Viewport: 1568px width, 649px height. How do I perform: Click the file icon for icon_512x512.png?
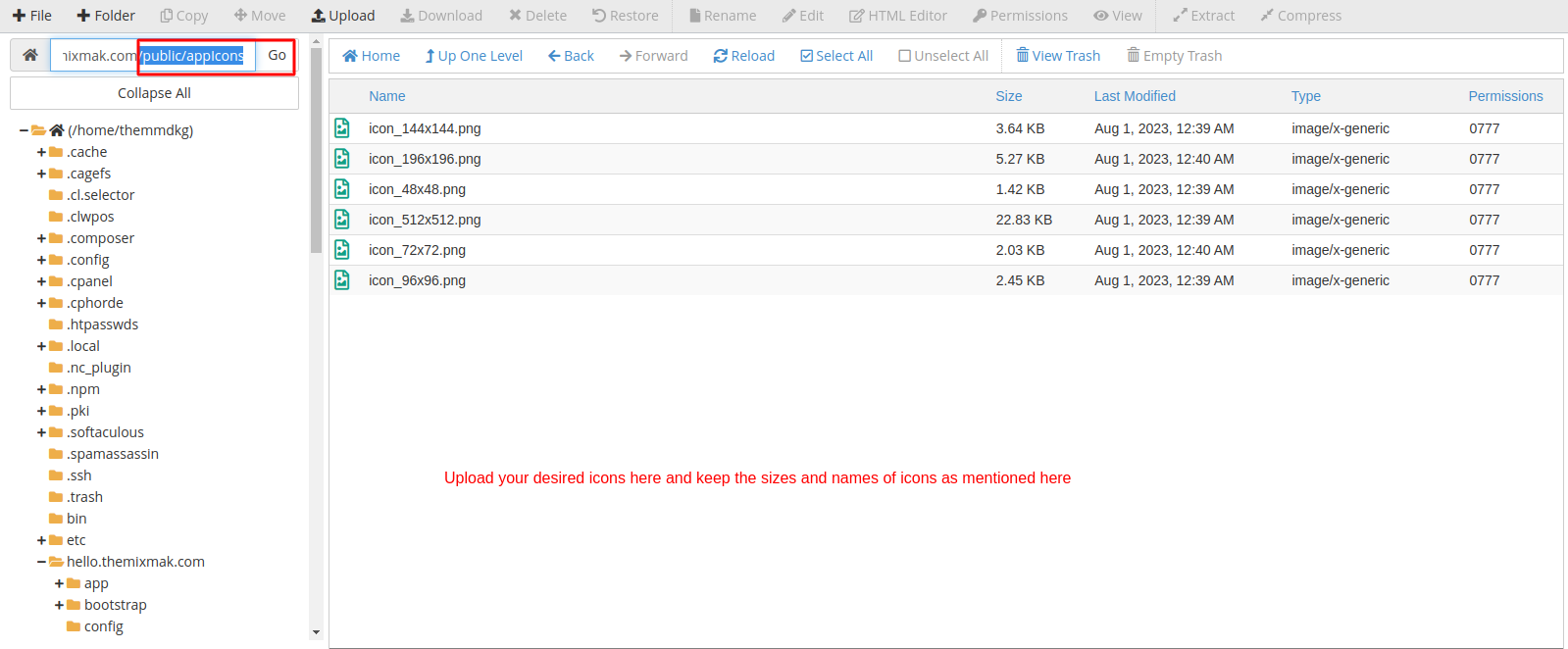click(342, 220)
